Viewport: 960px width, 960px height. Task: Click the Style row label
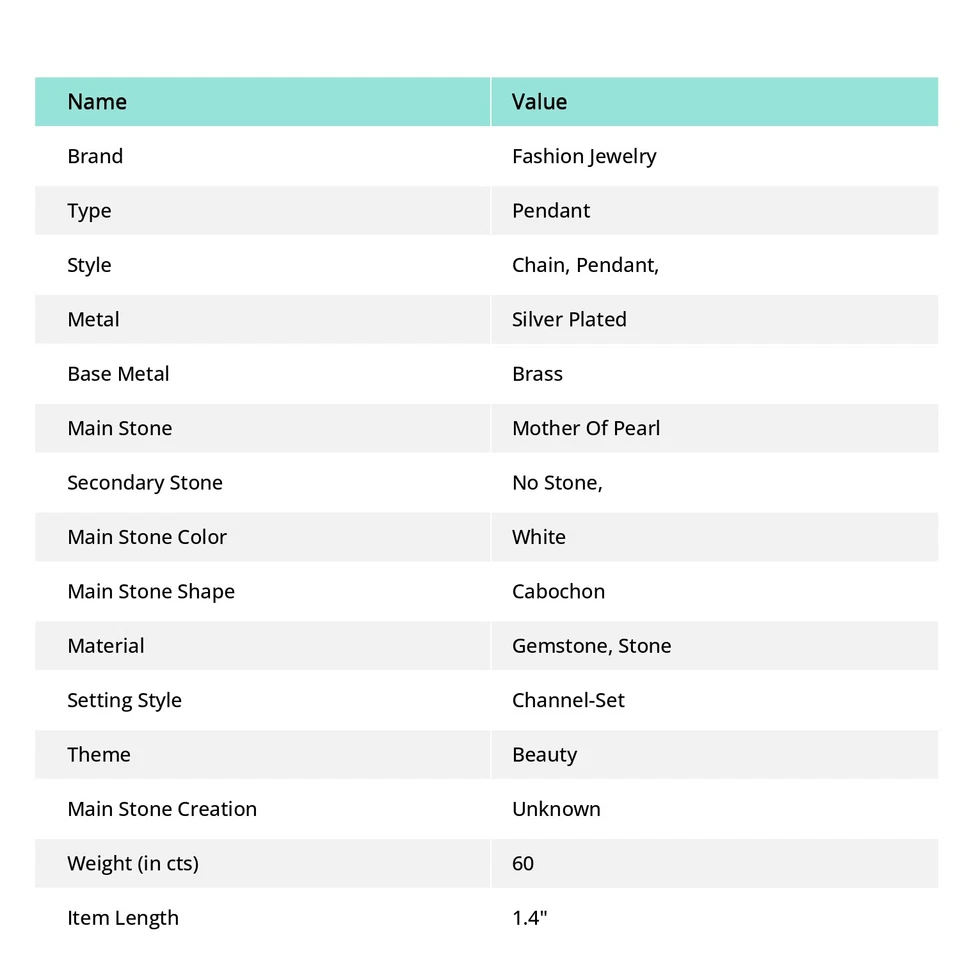tap(89, 265)
